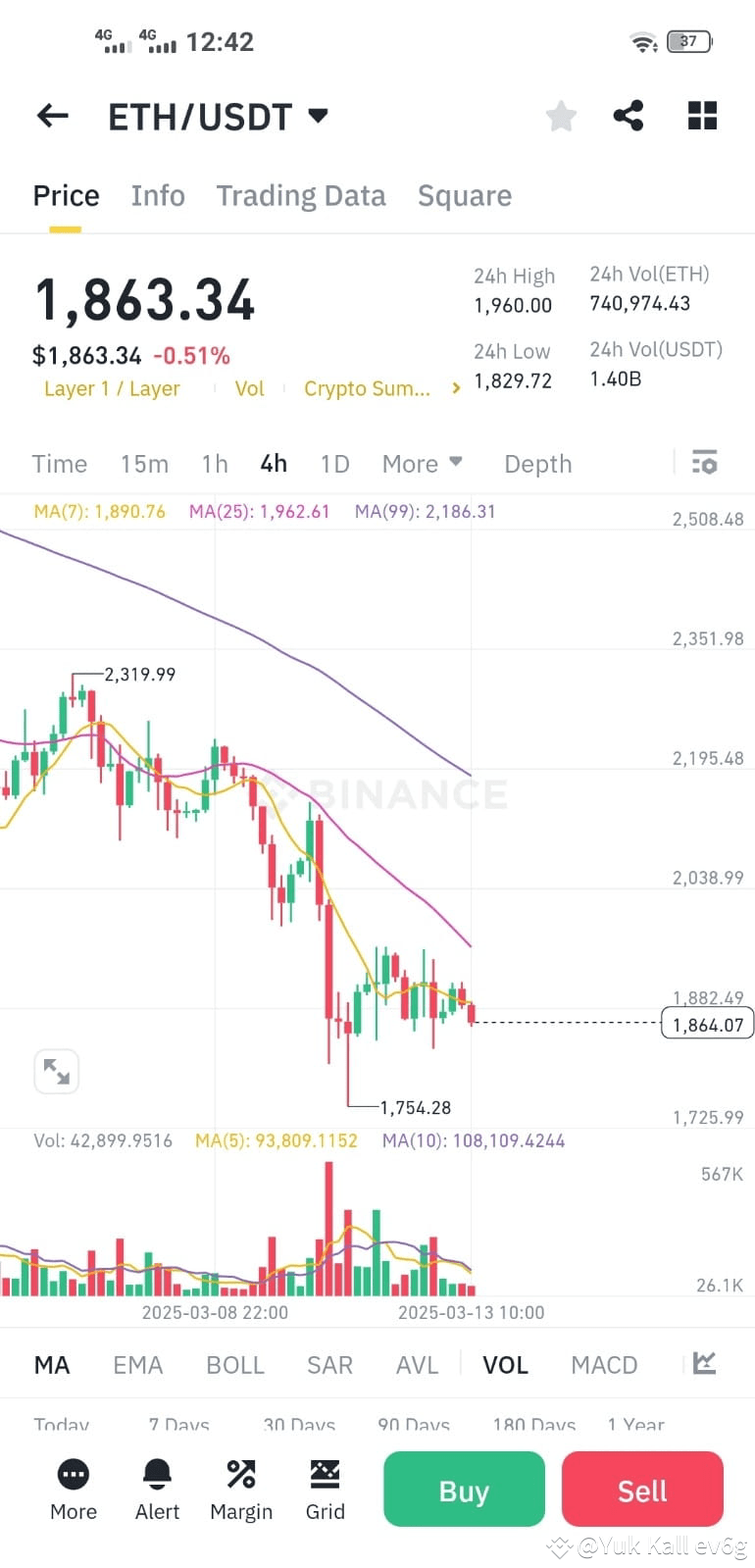Open the ETH/USDT pair dropdown
Screen dimensions: 755x1568
[x=317, y=115]
